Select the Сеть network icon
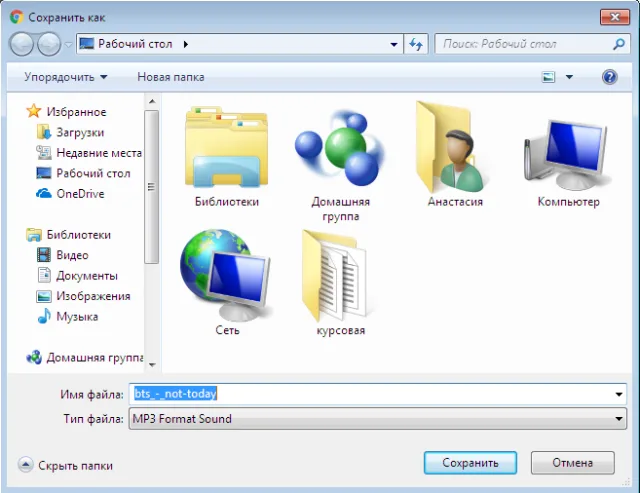Image resolution: width=640 pixels, height=493 pixels. [x=227, y=282]
